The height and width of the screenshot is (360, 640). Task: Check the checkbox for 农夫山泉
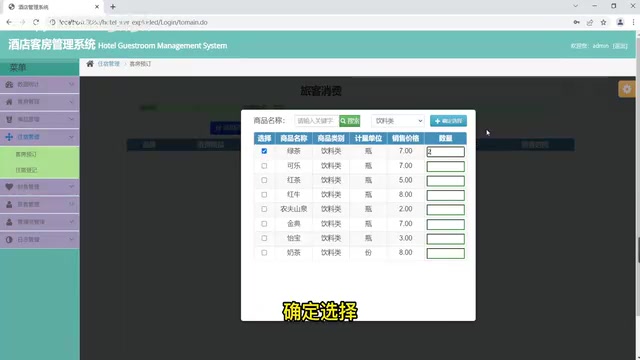pos(264,209)
